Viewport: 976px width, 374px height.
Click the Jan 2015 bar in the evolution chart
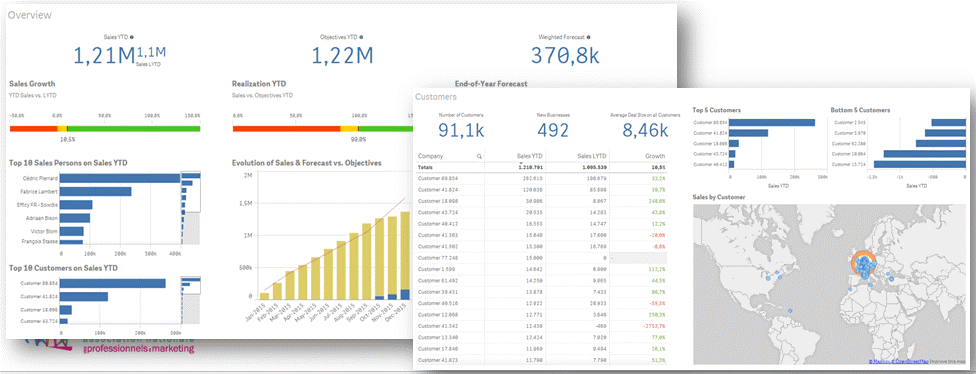point(265,297)
